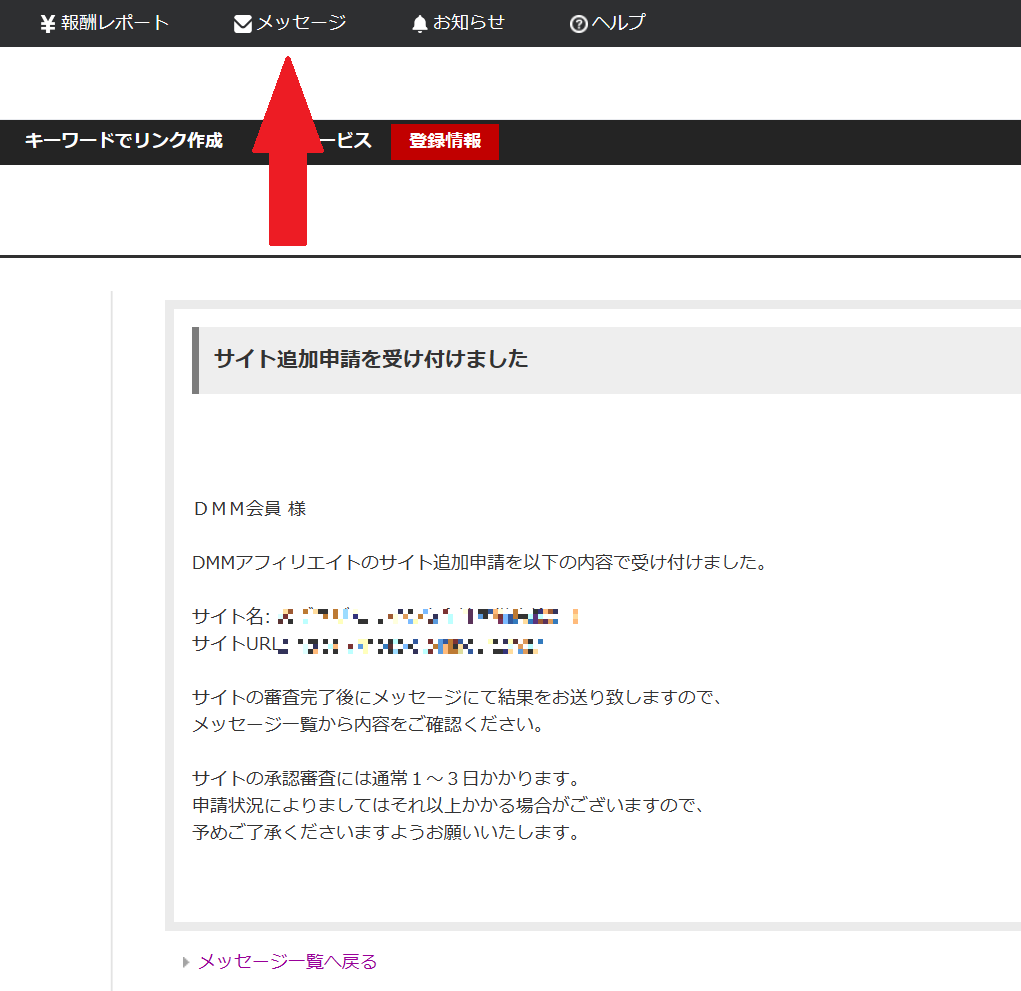The image size is (1021, 991).
Task: Click the サイト追加申請を受け付けました heading
Action: click(371, 359)
